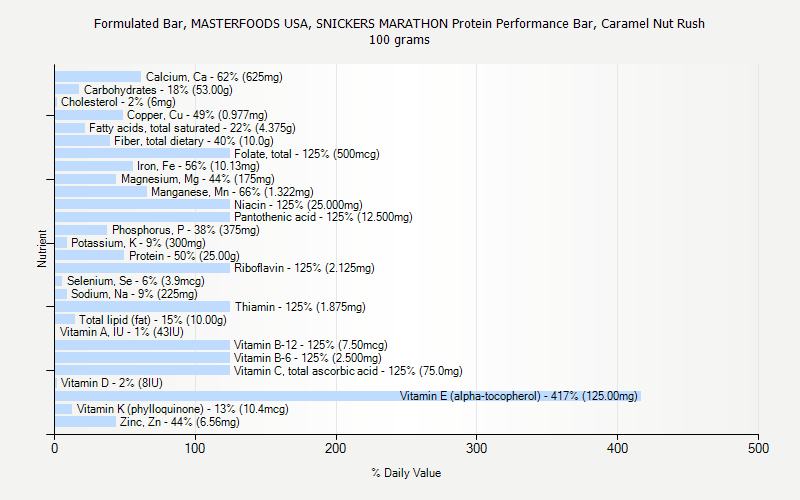Click the Folate, total - 125% label

point(307,154)
